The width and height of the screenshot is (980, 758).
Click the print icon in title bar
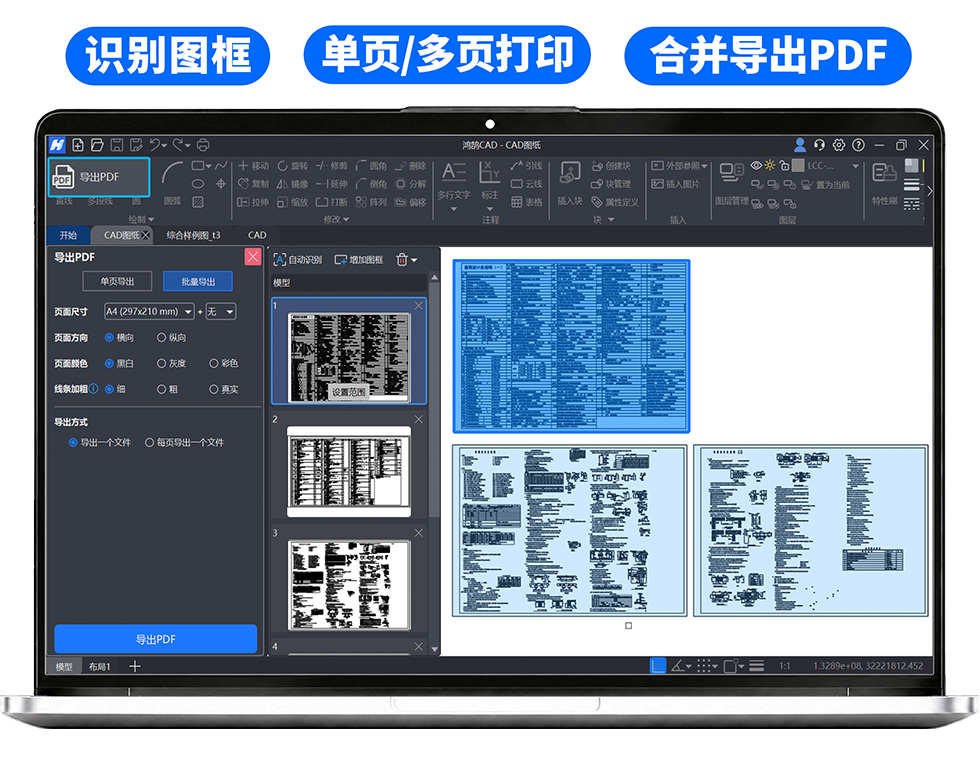[x=202, y=145]
